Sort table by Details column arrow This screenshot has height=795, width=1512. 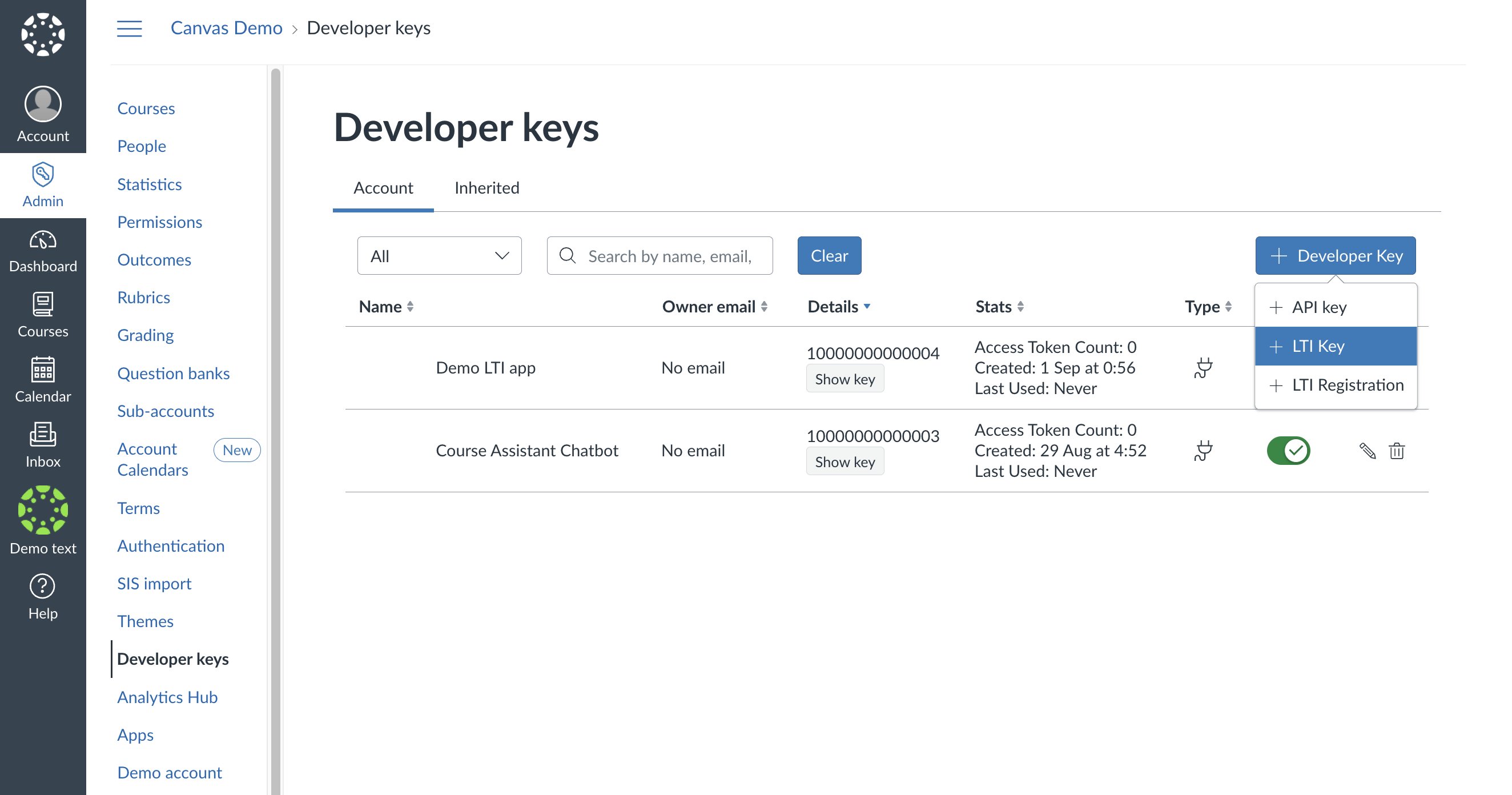866,307
